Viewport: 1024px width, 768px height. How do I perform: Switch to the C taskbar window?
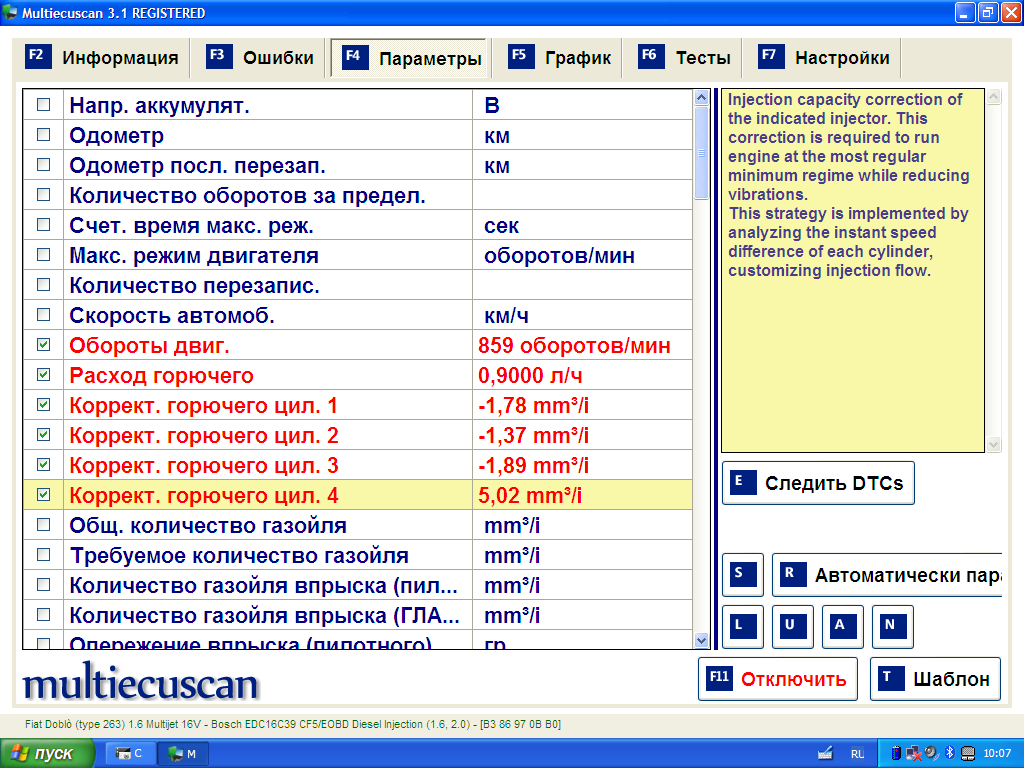129,754
